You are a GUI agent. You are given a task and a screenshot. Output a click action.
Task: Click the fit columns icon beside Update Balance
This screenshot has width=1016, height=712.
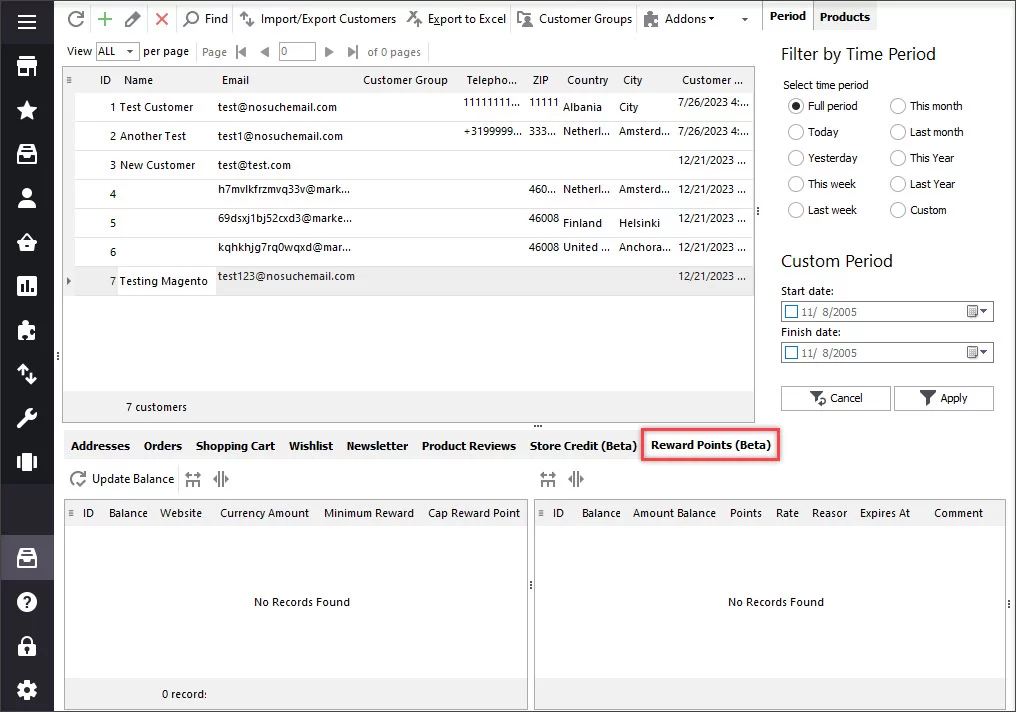193,479
